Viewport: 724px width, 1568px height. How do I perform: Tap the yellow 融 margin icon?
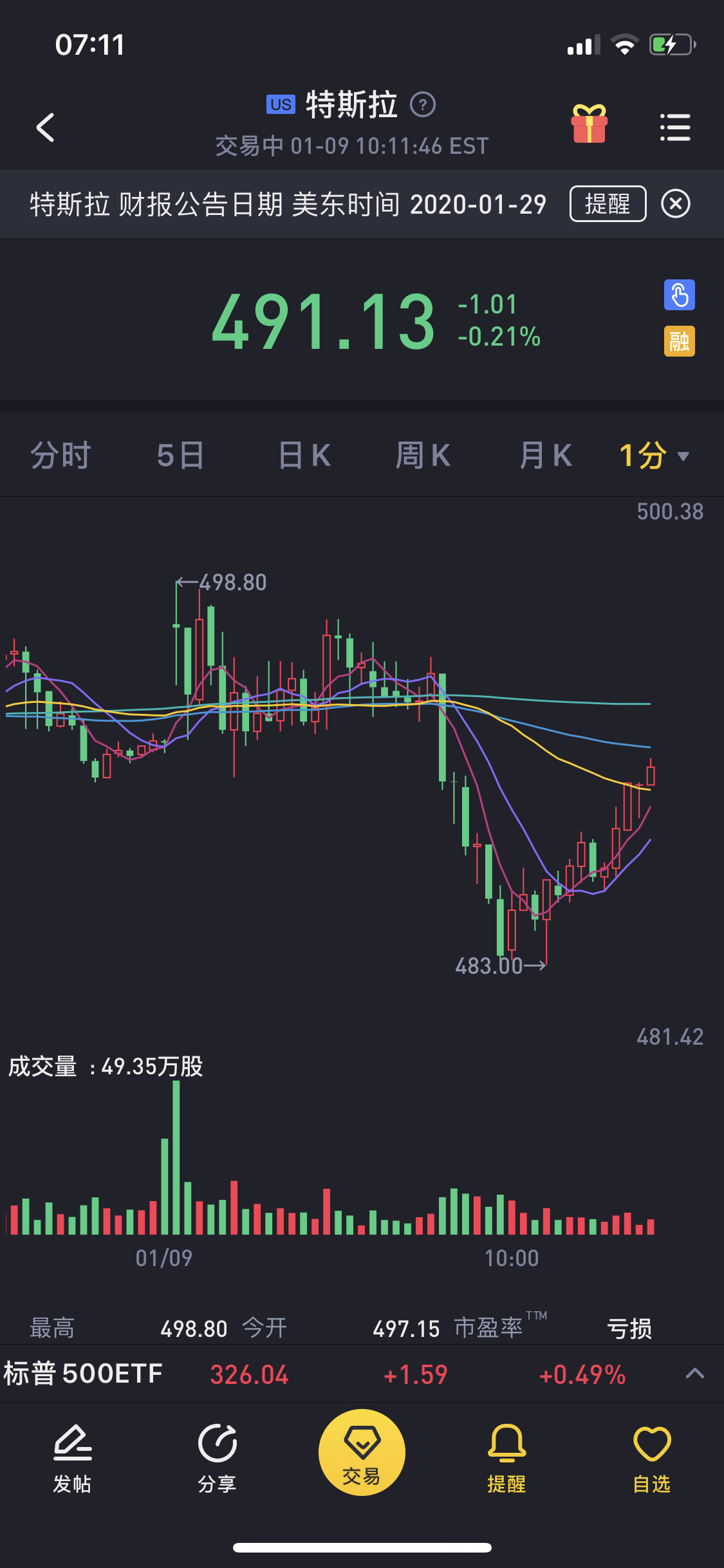click(679, 341)
